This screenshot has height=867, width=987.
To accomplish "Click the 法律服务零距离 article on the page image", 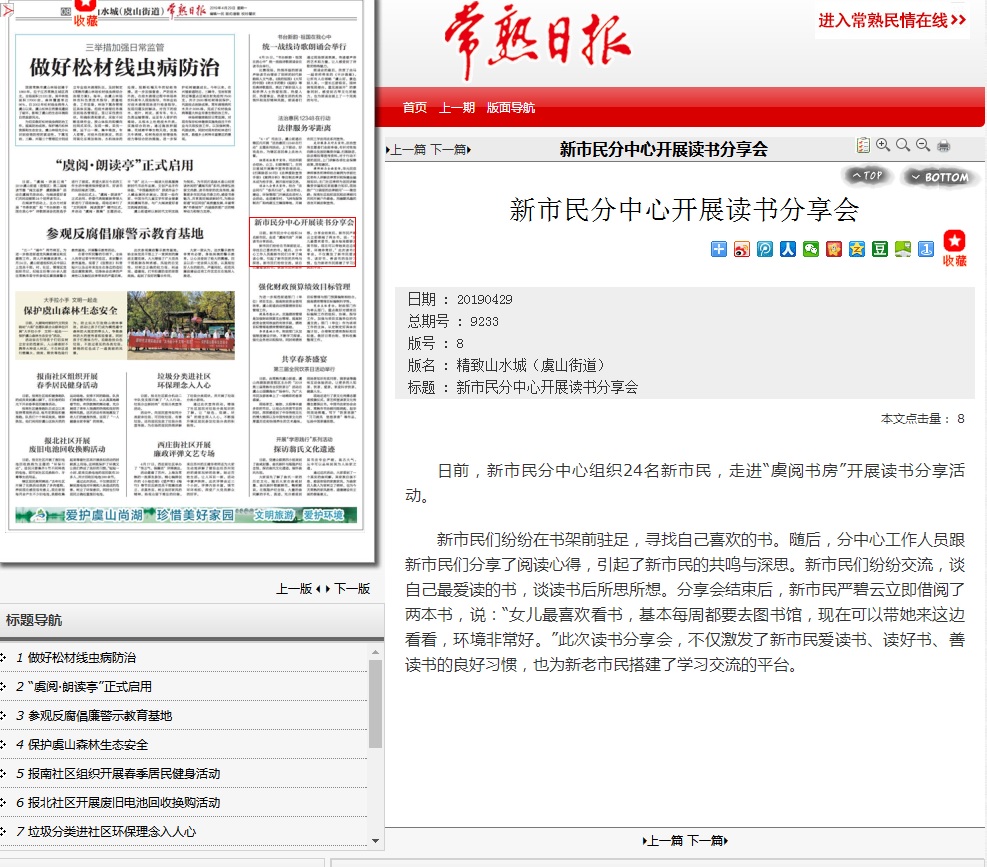I will coord(304,160).
